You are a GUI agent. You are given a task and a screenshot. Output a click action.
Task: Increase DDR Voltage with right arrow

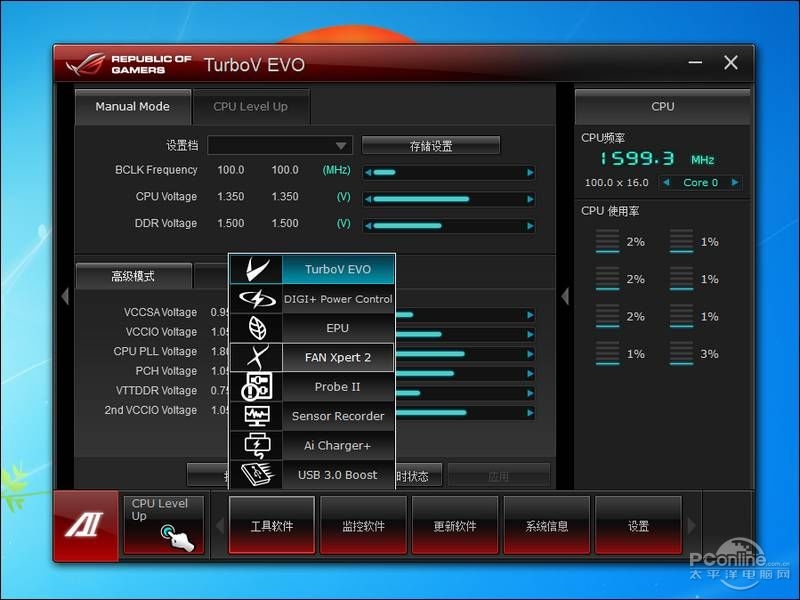pyautogui.click(x=530, y=226)
